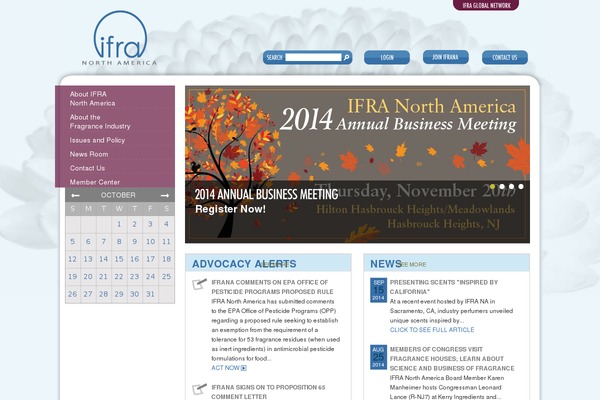Select October 1 in the calendar
The image size is (600, 400).
point(119,224)
